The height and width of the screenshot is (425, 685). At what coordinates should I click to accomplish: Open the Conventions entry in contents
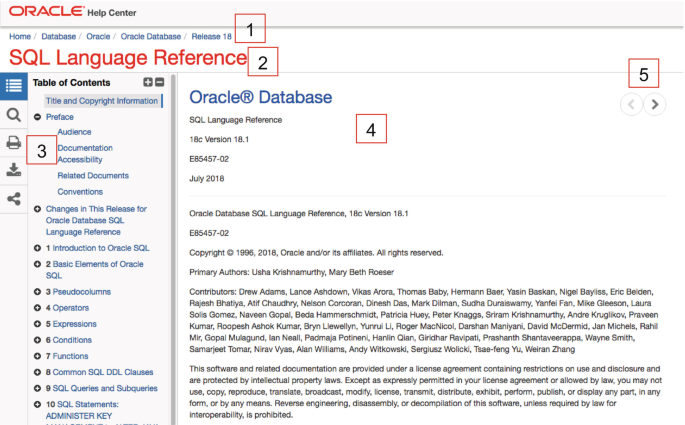(x=80, y=192)
